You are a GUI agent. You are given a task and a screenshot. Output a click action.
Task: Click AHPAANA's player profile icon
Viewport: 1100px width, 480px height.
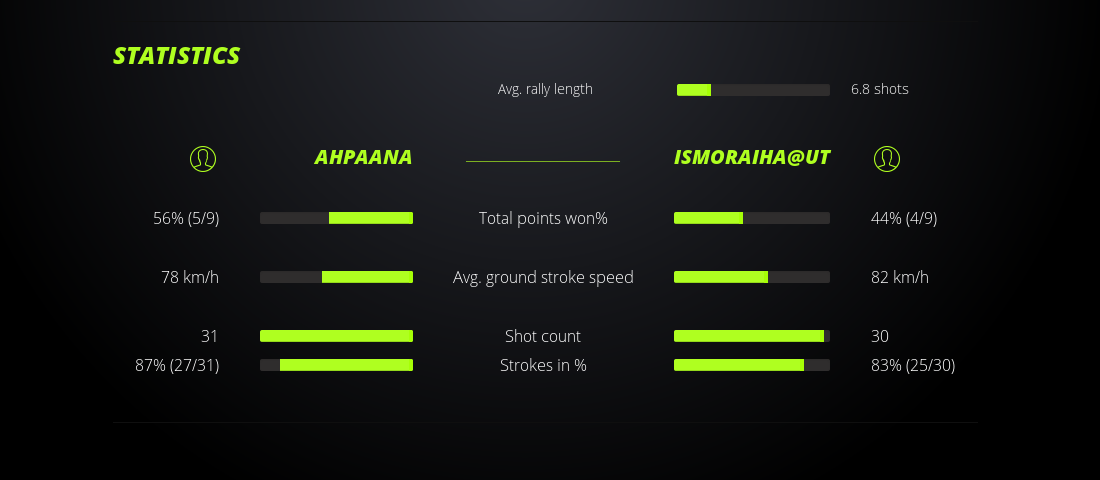click(x=203, y=158)
